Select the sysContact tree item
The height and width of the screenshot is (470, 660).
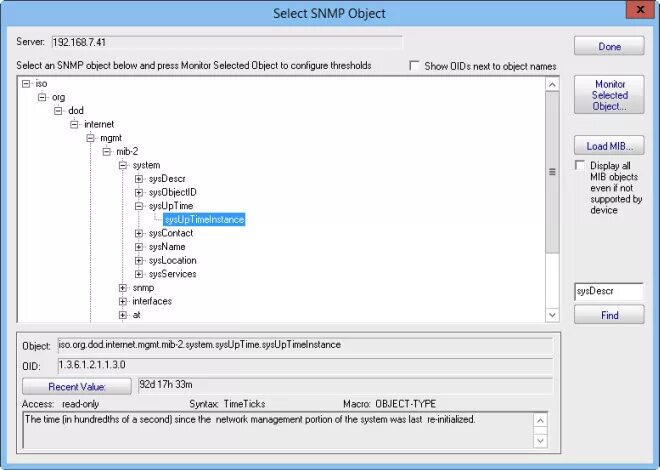171,233
